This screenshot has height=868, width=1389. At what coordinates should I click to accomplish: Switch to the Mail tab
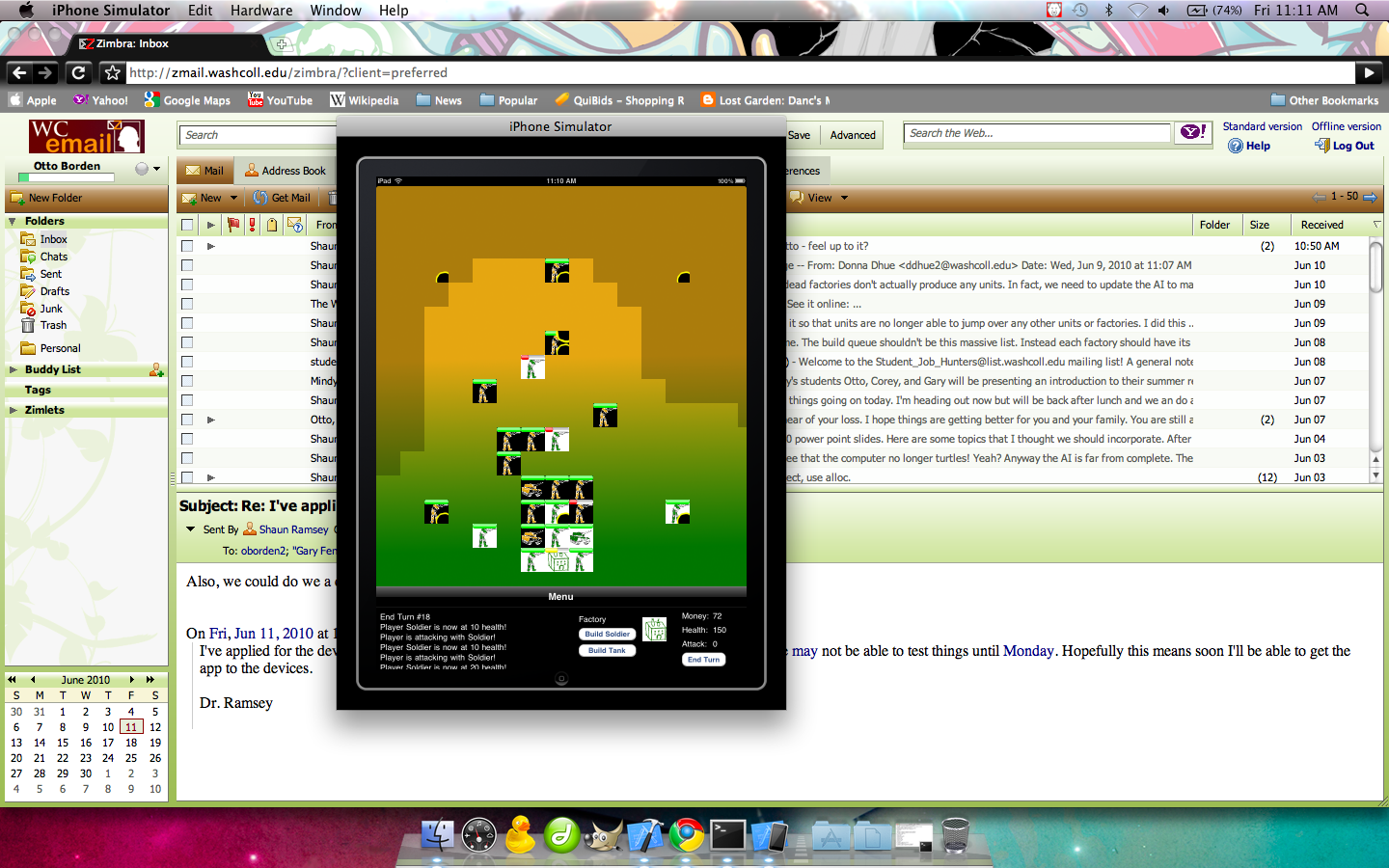point(204,171)
